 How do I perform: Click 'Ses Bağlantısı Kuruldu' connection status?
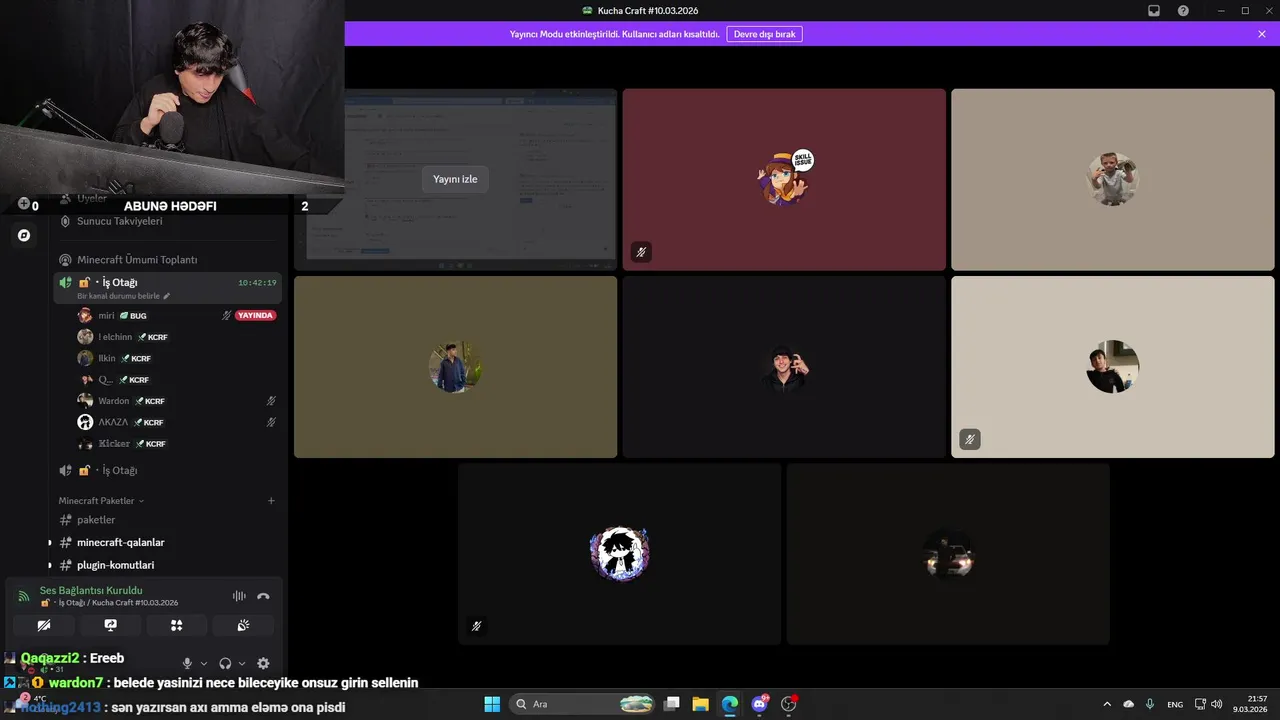[91, 590]
